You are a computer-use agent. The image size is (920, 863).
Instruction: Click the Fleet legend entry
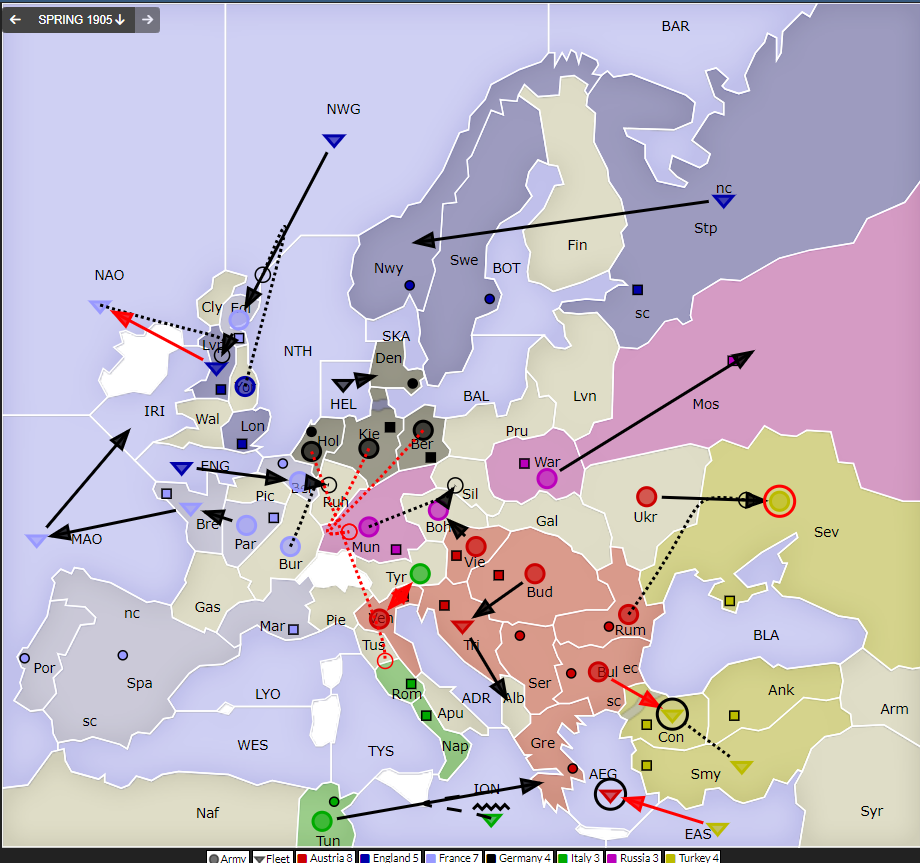[273, 858]
